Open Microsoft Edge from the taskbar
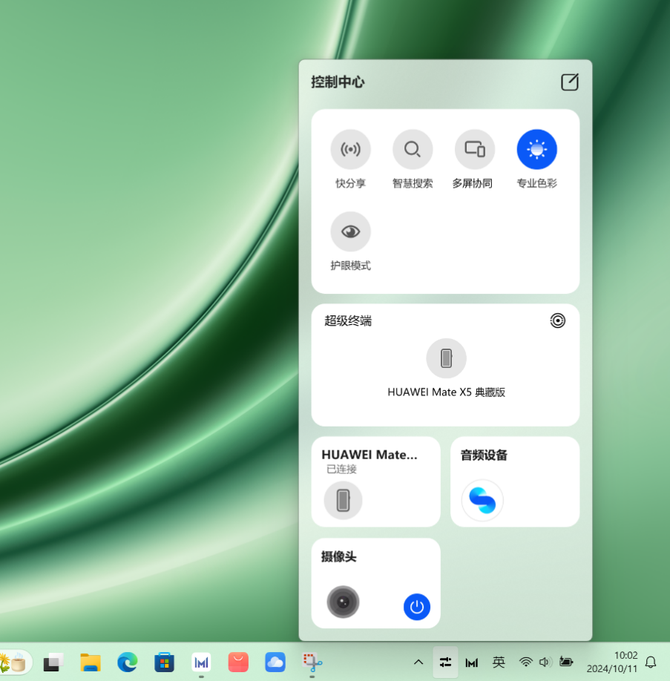This screenshot has width=670, height=681. pos(127,662)
